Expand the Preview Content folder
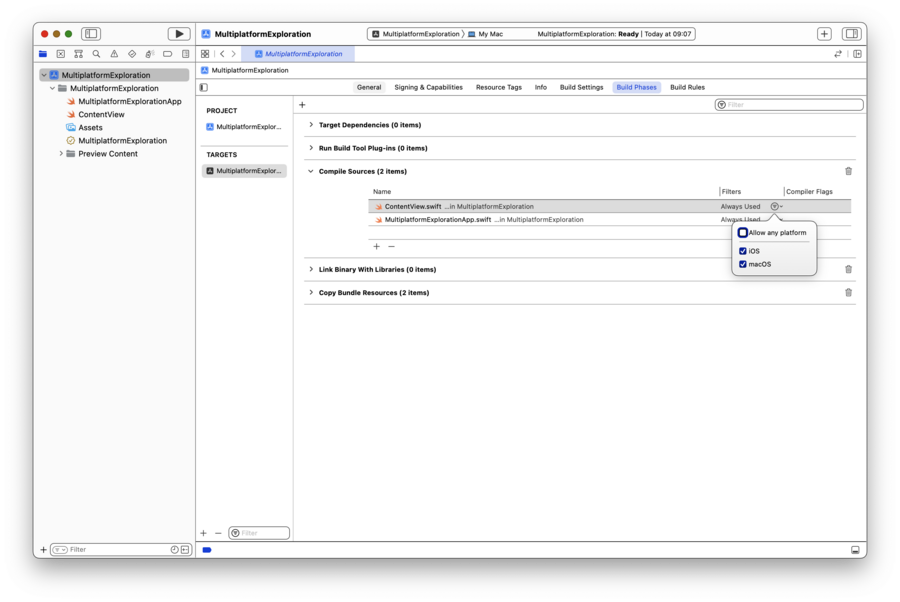 [x=61, y=154]
